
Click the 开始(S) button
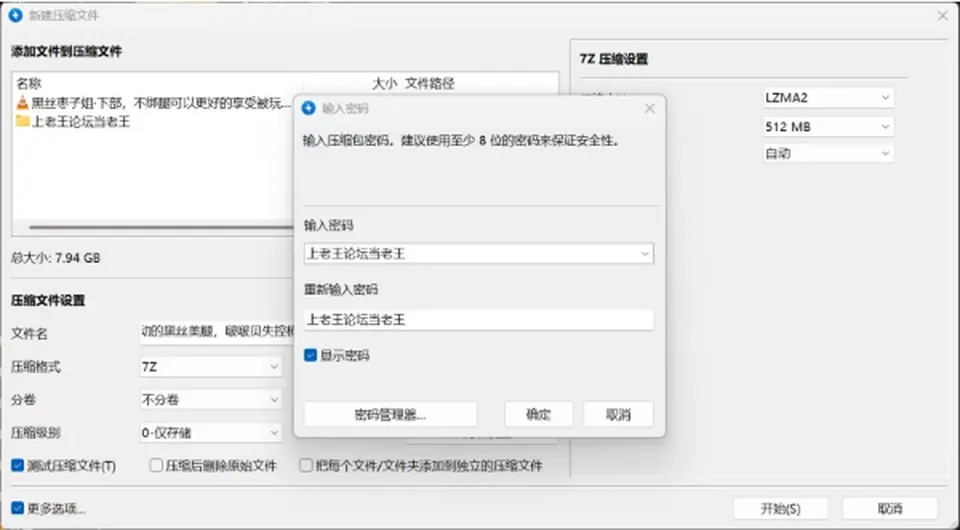tap(781, 509)
